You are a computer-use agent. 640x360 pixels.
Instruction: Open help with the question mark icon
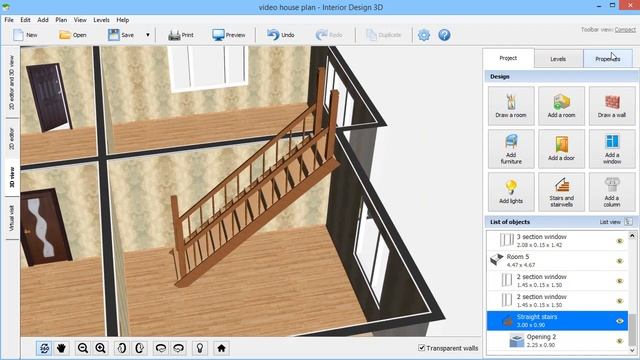[444, 35]
